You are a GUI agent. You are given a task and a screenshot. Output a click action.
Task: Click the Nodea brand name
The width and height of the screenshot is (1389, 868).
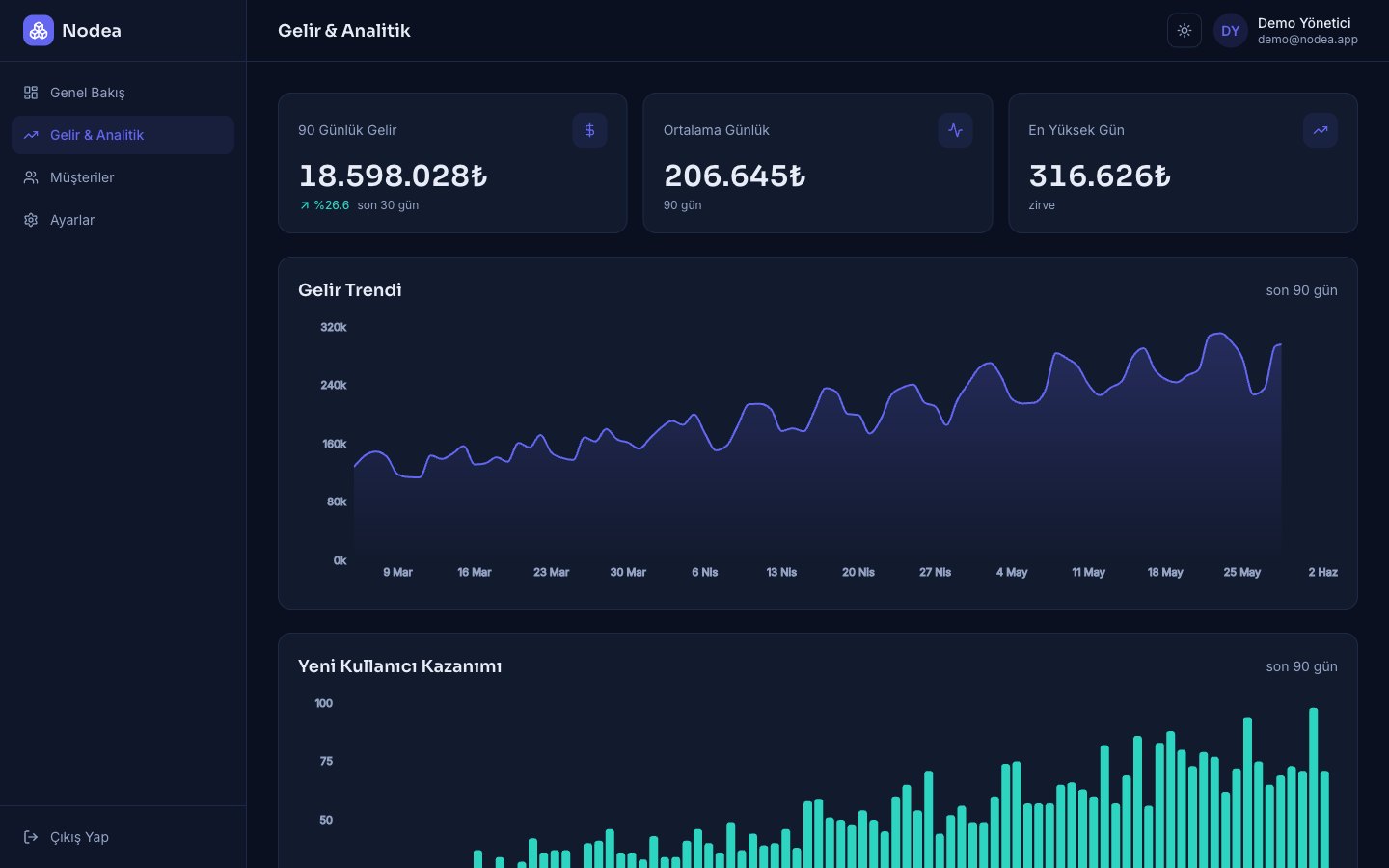coord(92,31)
